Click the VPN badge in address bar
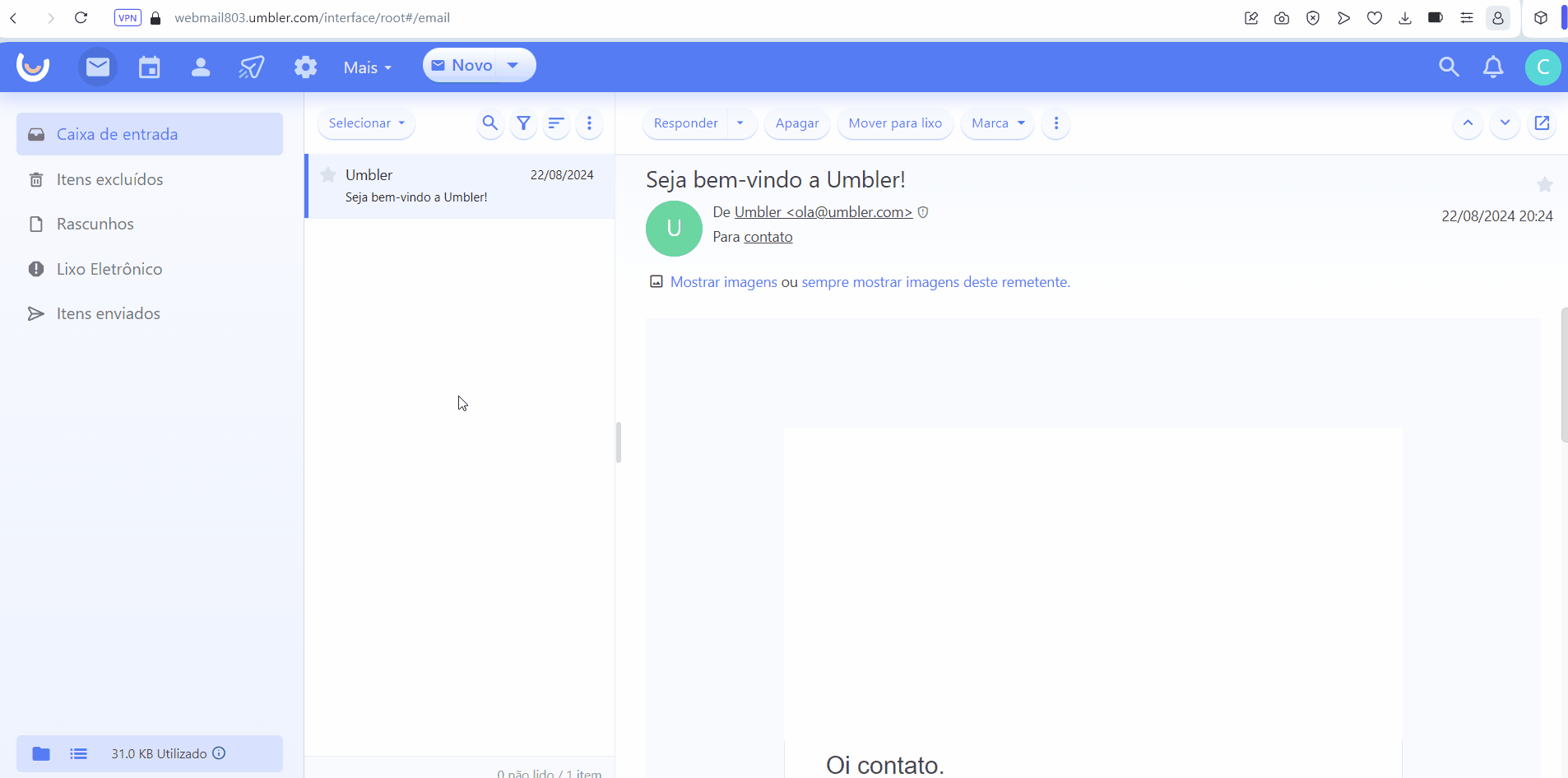The image size is (1568, 778). pyautogui.click(x=128, y=18)
